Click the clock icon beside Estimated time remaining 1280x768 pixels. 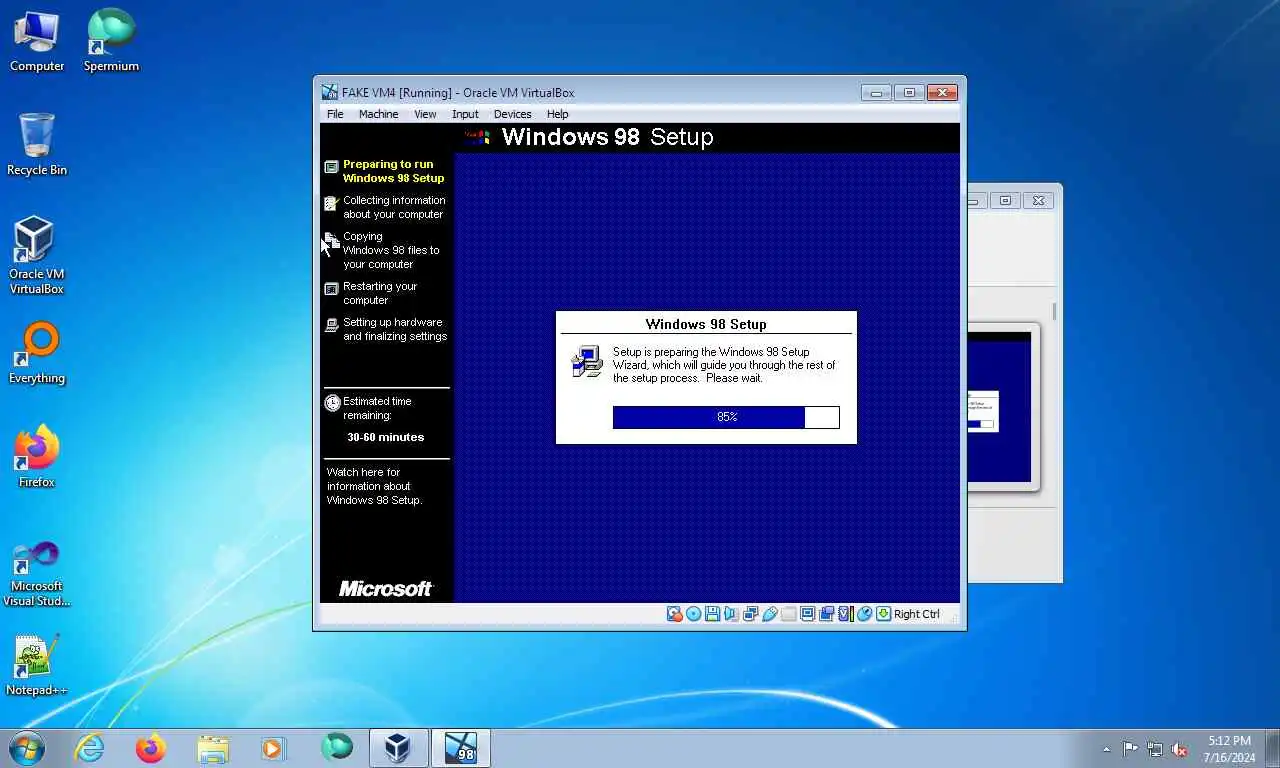pyautogui.click(x=332, y=403)
